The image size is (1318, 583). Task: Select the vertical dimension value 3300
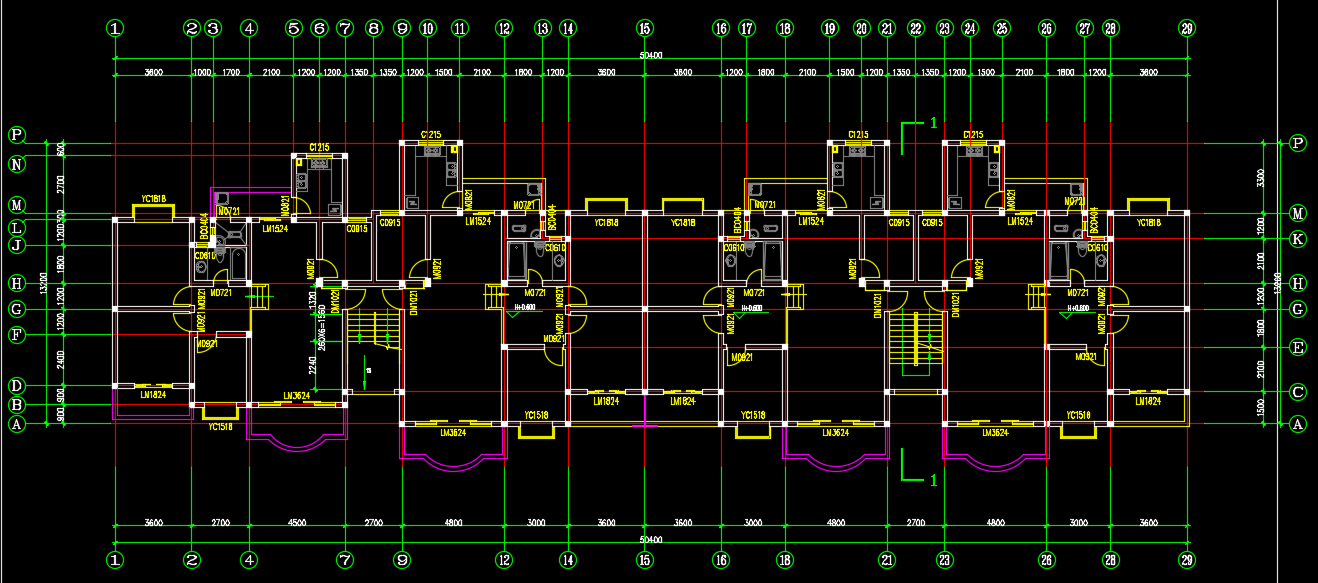point(1262,178)
